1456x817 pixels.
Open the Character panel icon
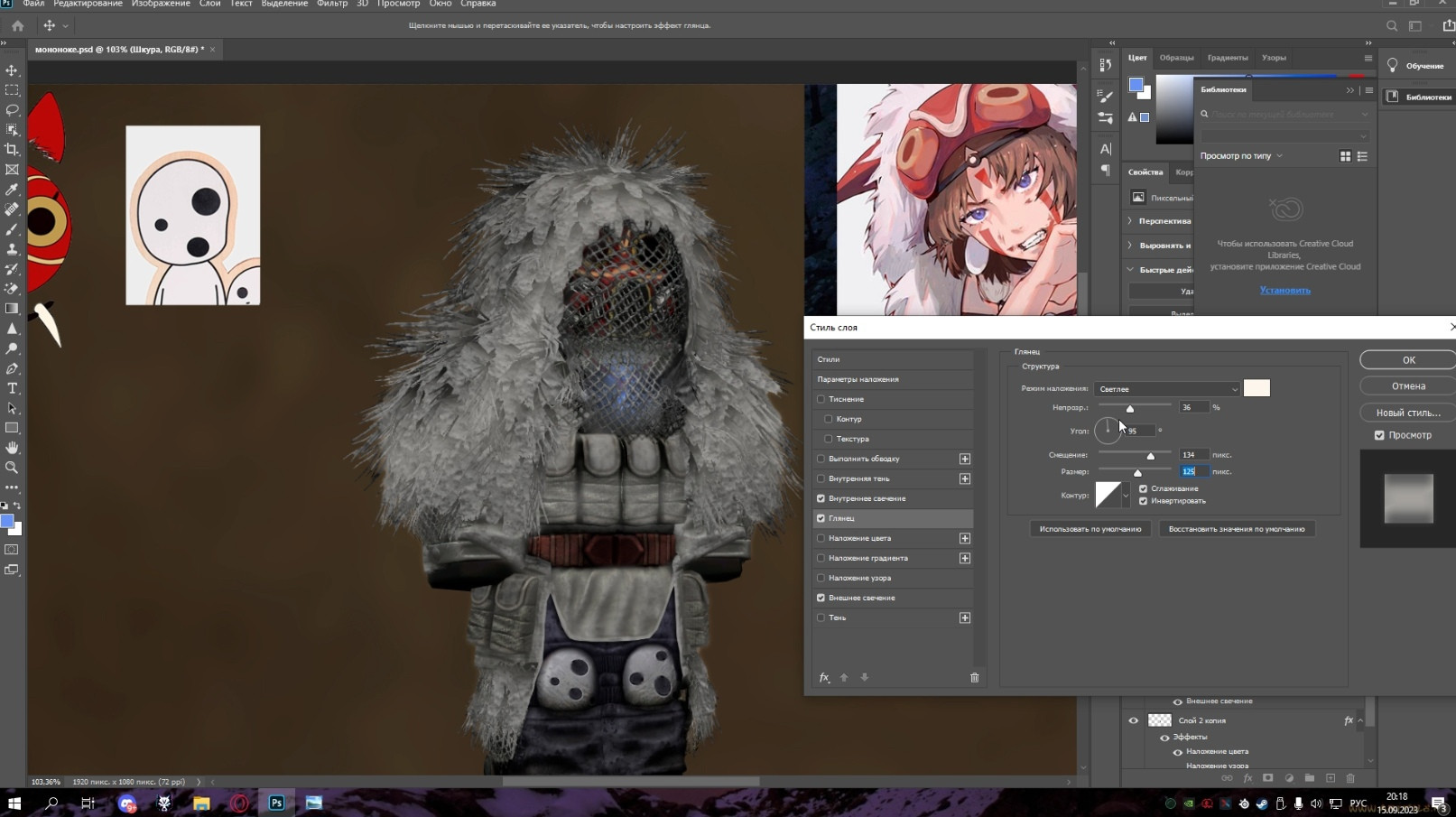[x=1106, y=149]
